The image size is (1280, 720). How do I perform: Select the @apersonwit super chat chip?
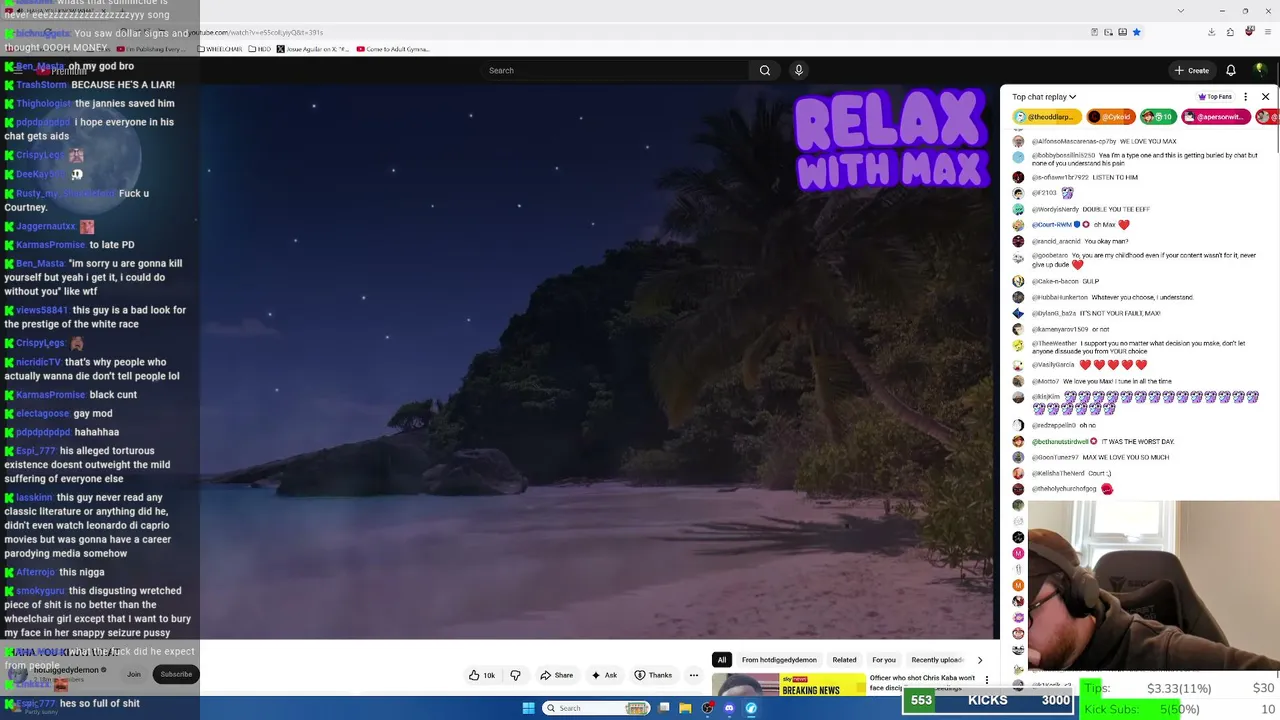pyautogui.click(x=1216, y=117)
